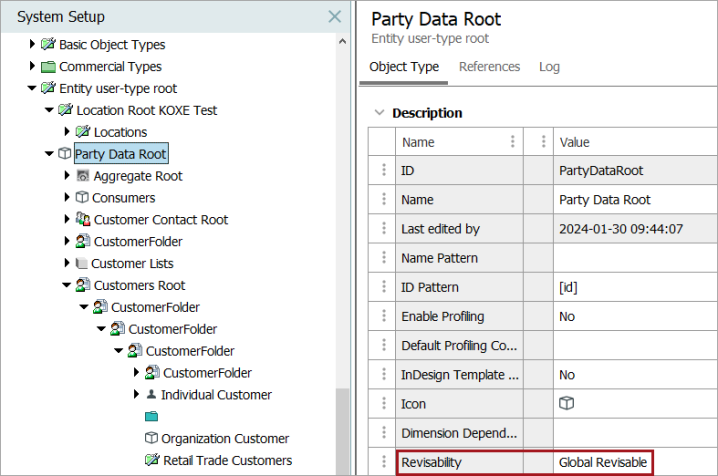Open Name column header options menu
Viewport: 718px width, 476px height.
coord(512,141)
